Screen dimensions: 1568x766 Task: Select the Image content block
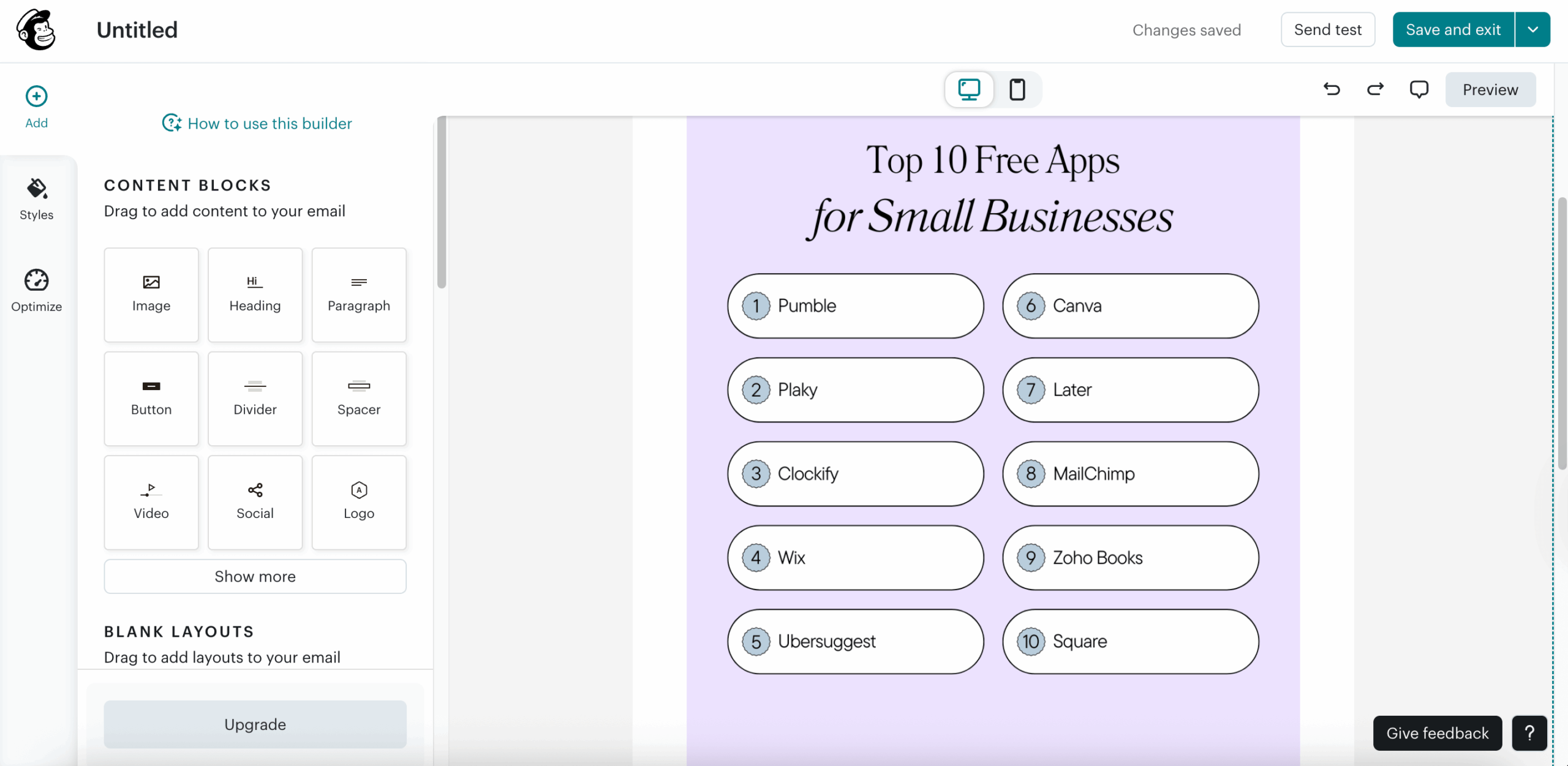[x=151, y=295]
